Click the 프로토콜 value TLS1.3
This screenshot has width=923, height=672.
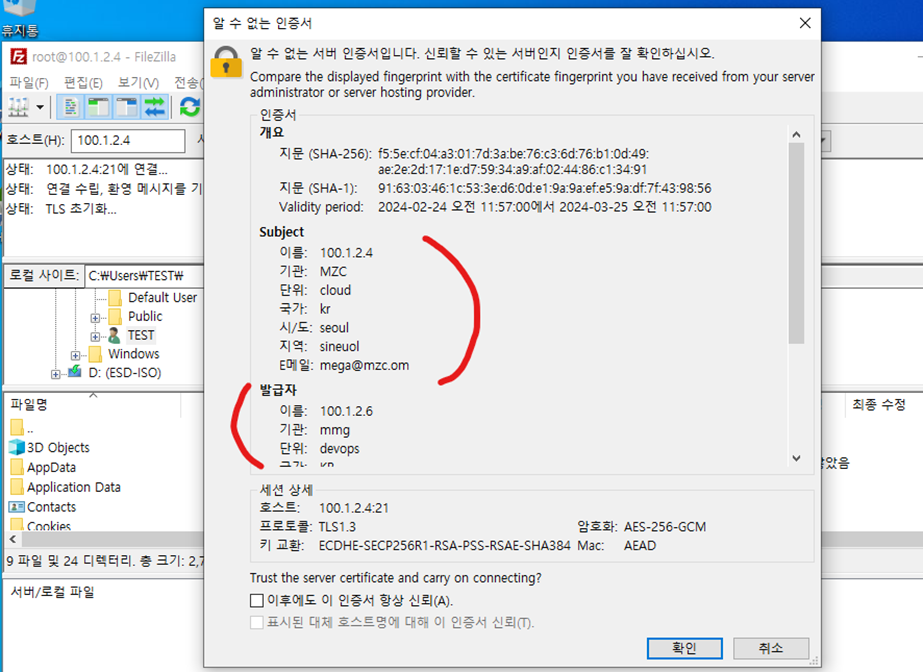pyautogui.click(x=337, y=527)
